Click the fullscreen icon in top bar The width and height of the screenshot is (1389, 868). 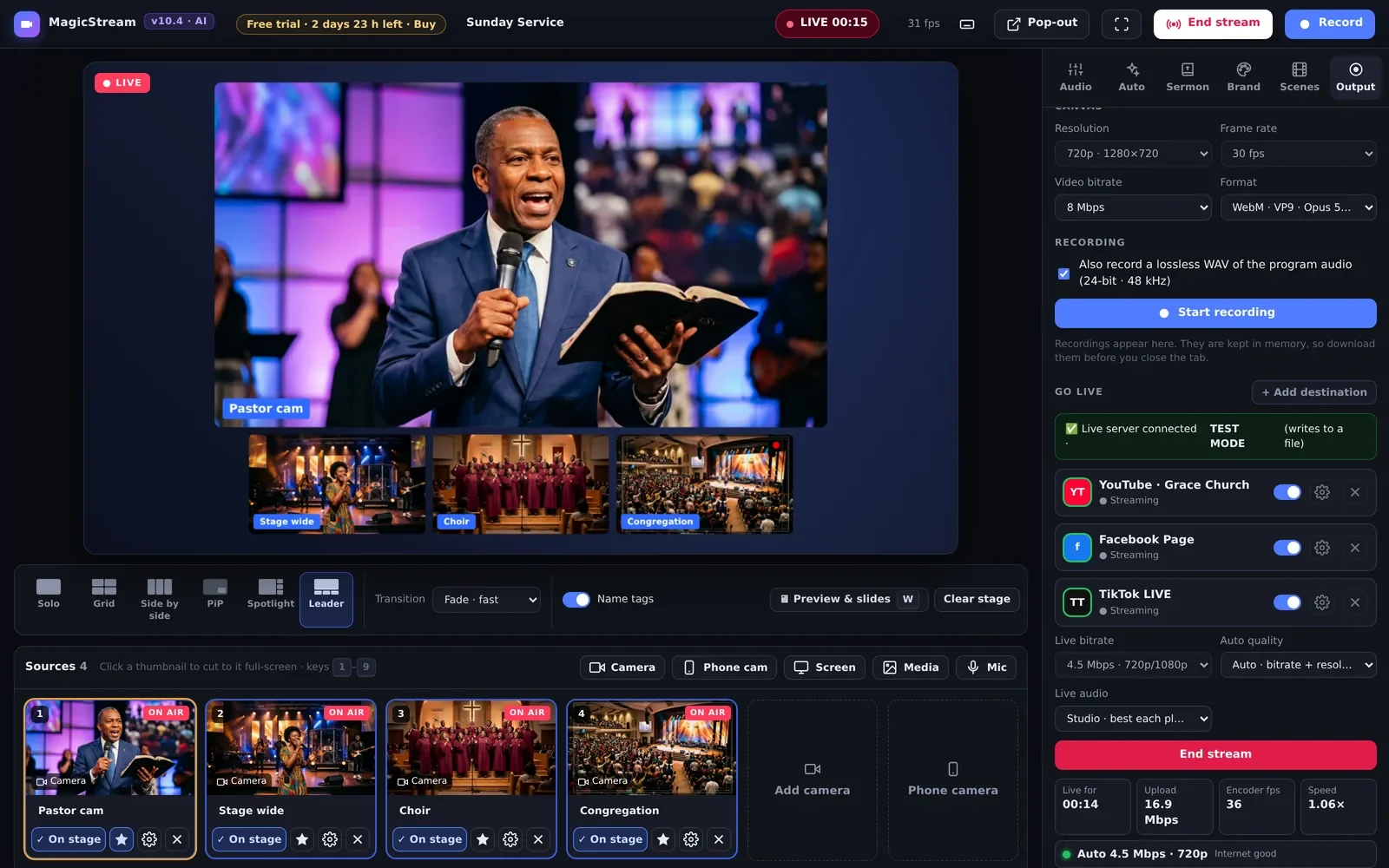pyautogui.click(x=1122, y=24)
